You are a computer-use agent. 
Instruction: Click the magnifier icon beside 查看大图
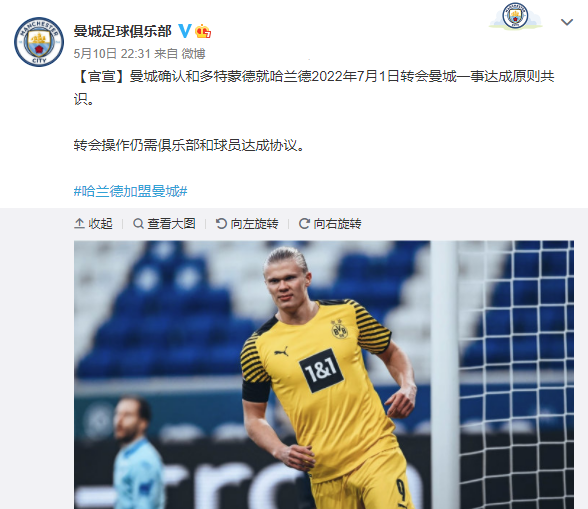(x=138, y=224)
